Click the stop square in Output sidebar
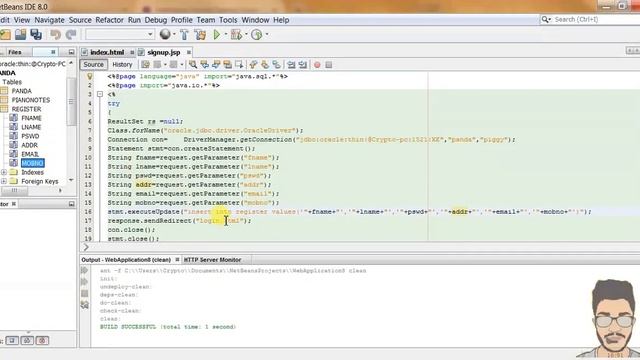Image resolution: width=640 pixels, height=360 pixels. (x=84, y=293)
